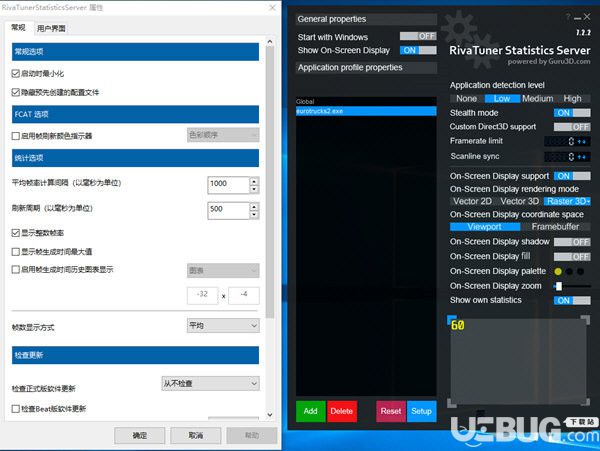Select Viewport coordinate space

click(485, 227)
